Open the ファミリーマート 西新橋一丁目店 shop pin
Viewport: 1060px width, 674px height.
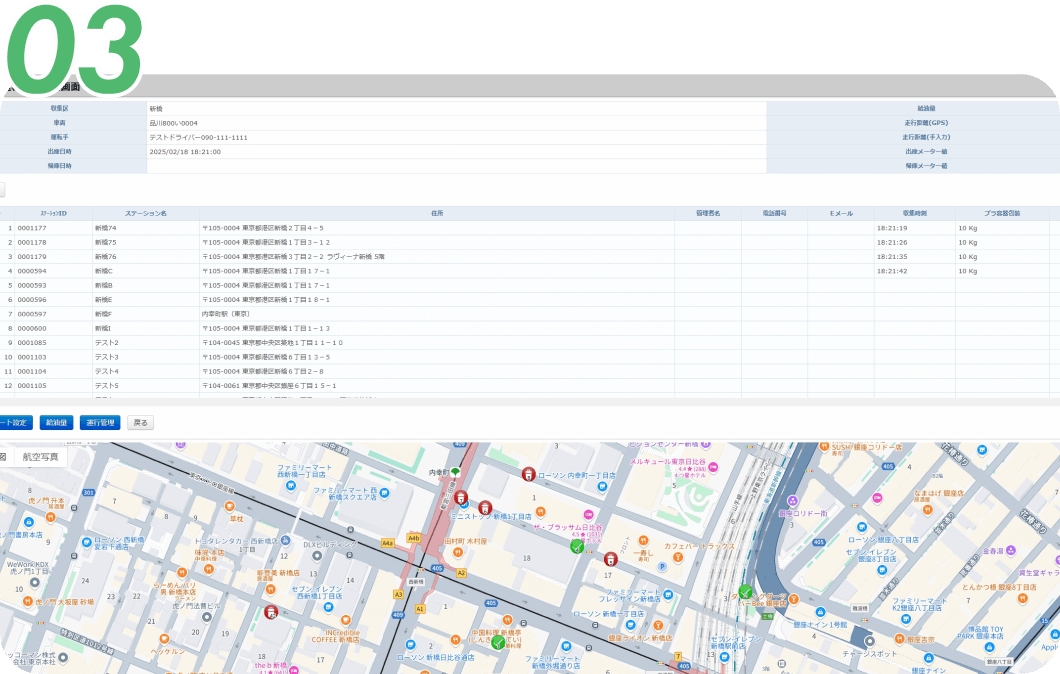(x=291, y=485)
